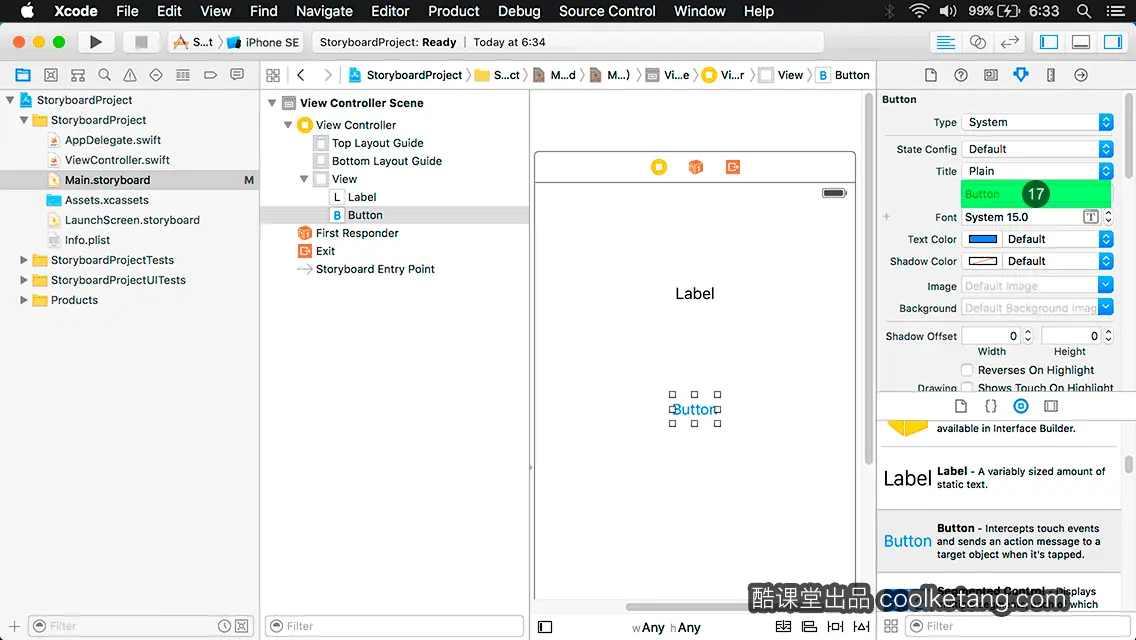Image resolution: width=1136 pixels, height=640 pixels.
Task: Open the Navigate menu
Action: [x=324, y=11]
